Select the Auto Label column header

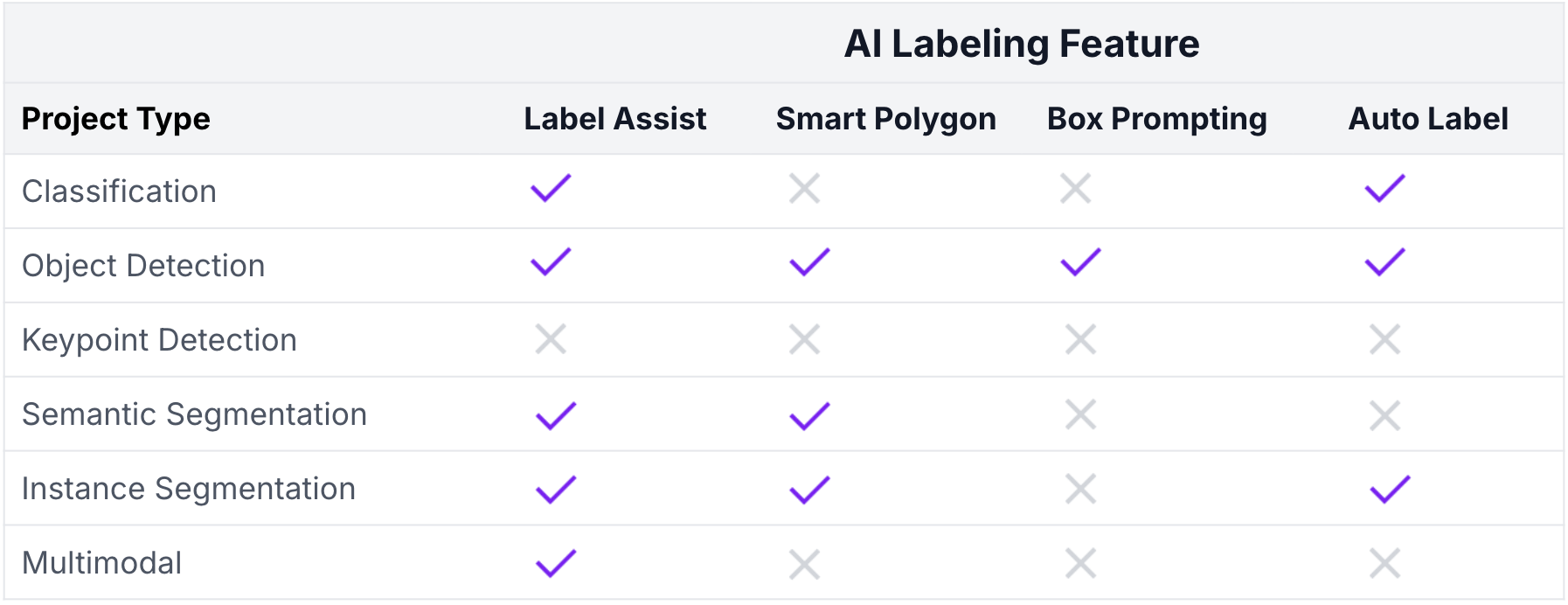(x=1428, y=119)
